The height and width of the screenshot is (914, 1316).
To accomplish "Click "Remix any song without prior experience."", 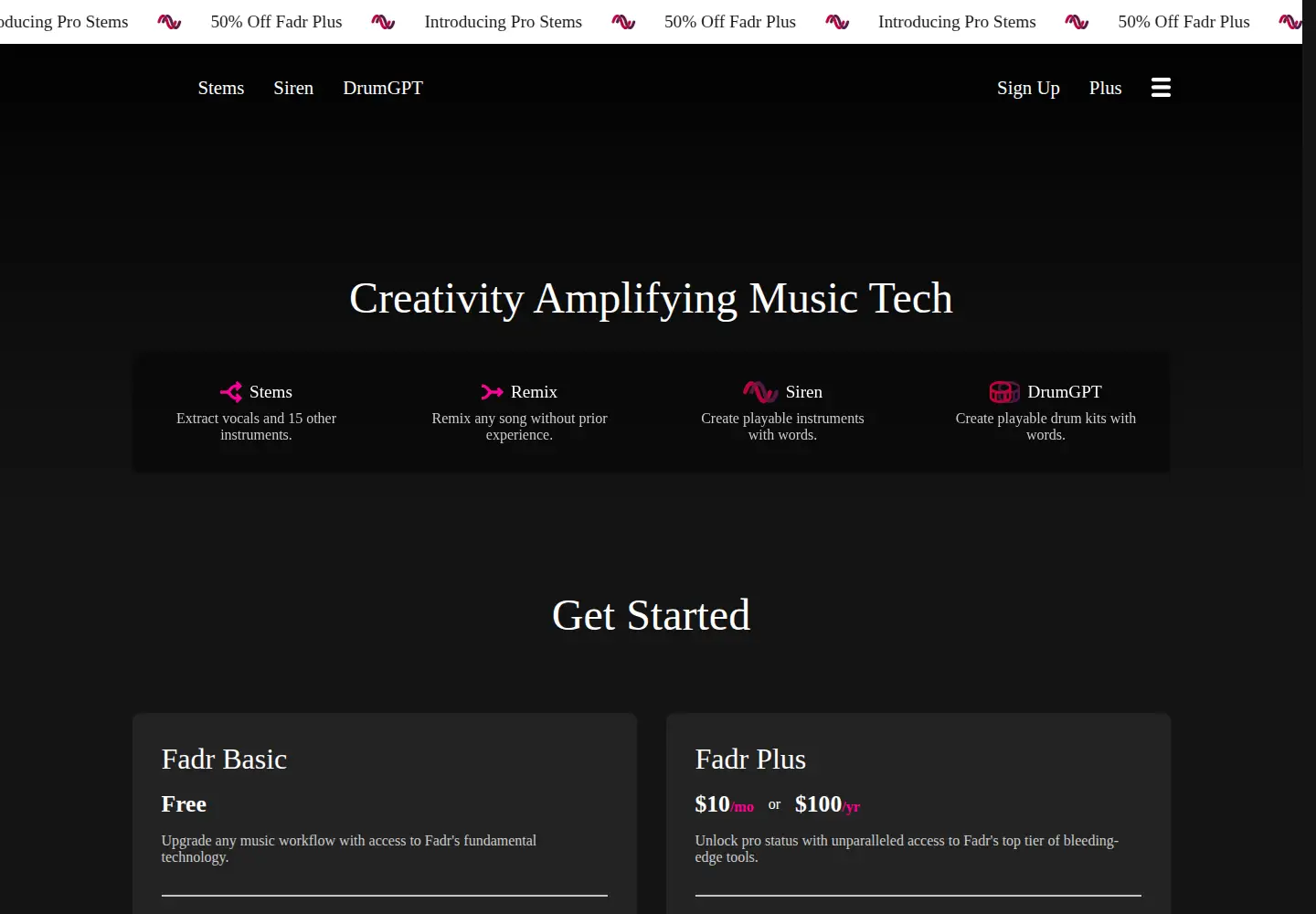I will coord(519,427).
